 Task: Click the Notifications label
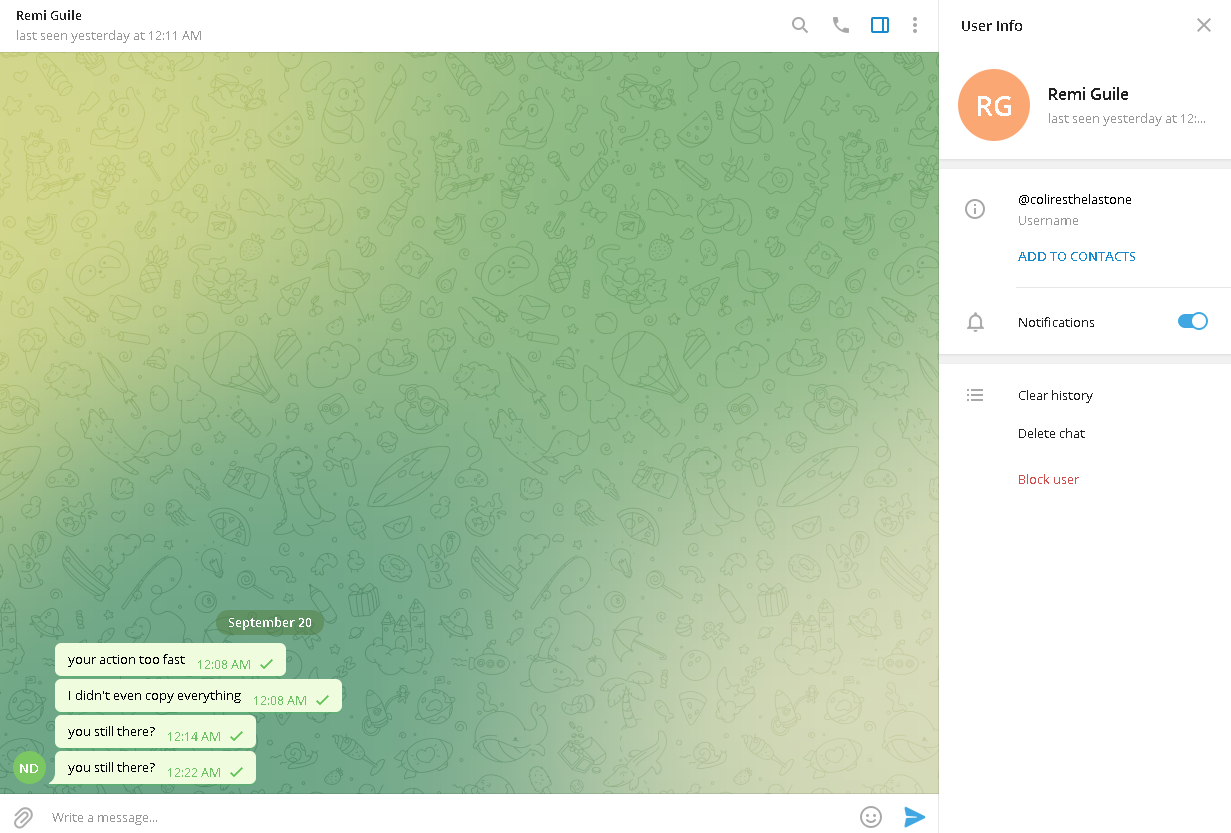coord(1056,322)
